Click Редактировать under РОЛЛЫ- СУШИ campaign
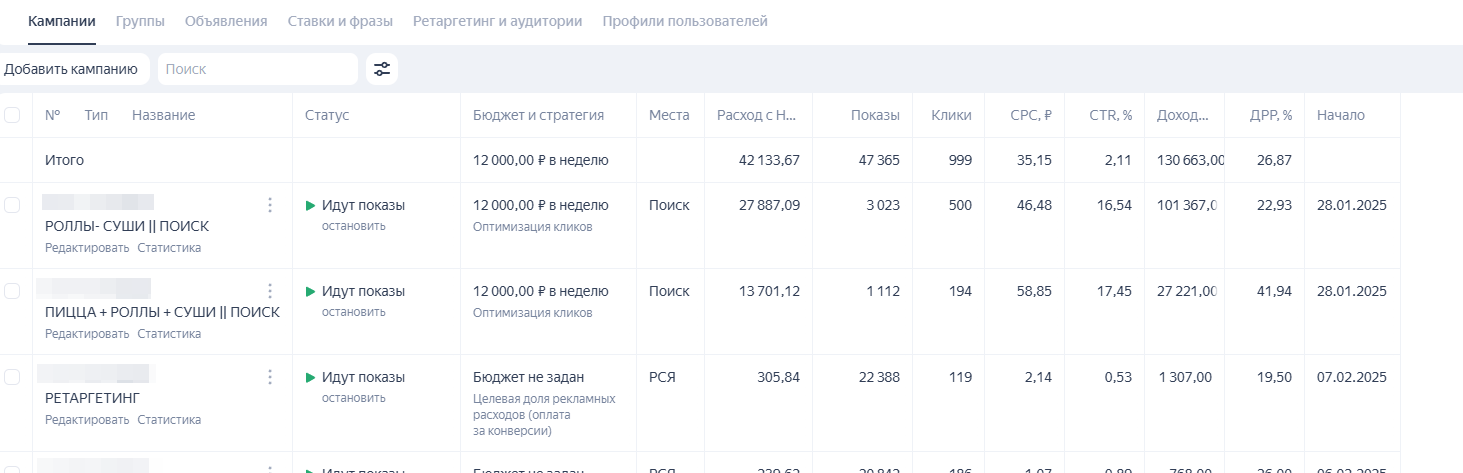 [x=87, y=248]
